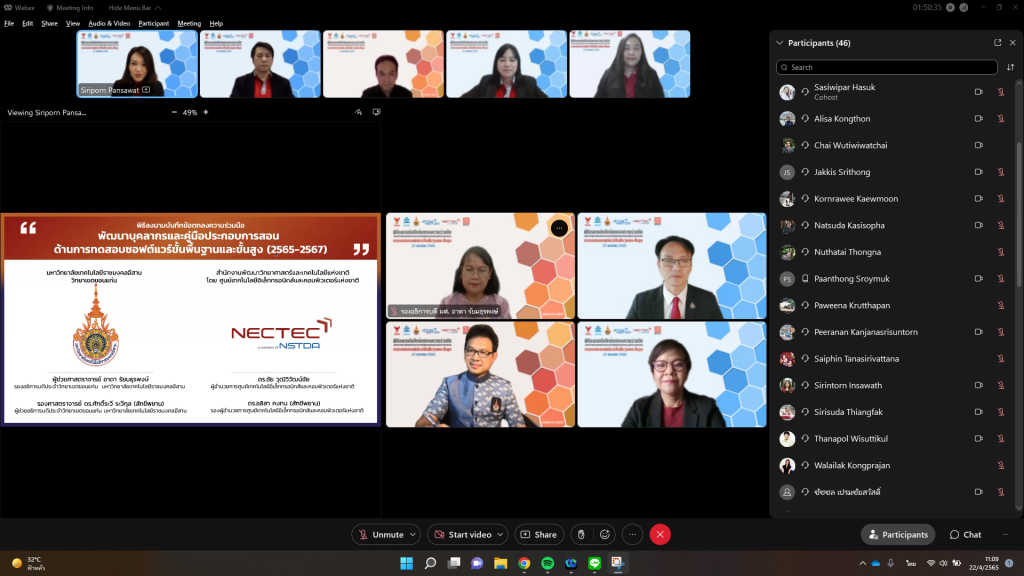Viewport: 1024px width, 576px height.
Task: Click the gesture recognition hand icon
Action: [x=581, y=535]
